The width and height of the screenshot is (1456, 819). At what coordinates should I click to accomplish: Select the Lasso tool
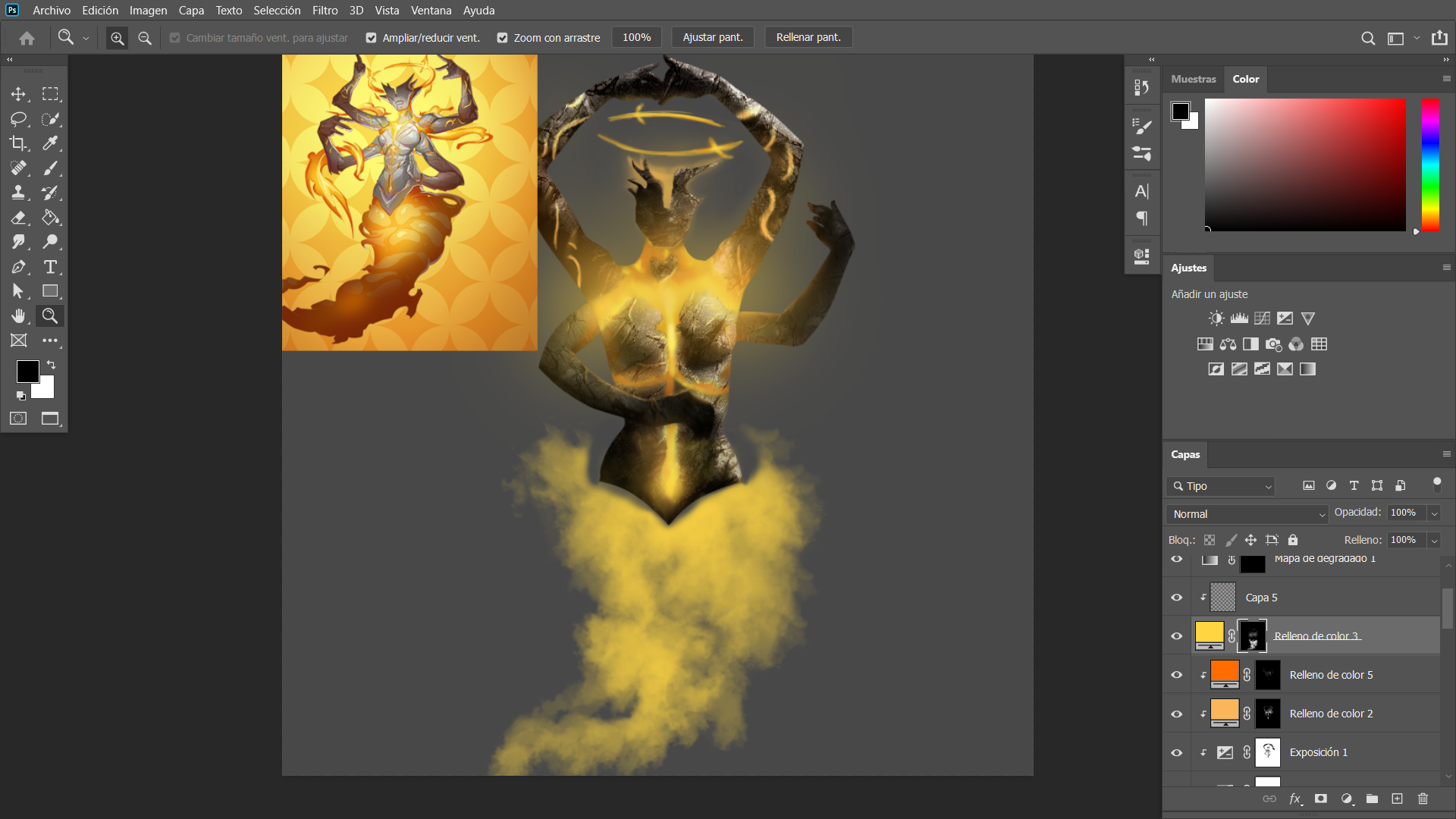pyautogui.click(x=18, y=119)
